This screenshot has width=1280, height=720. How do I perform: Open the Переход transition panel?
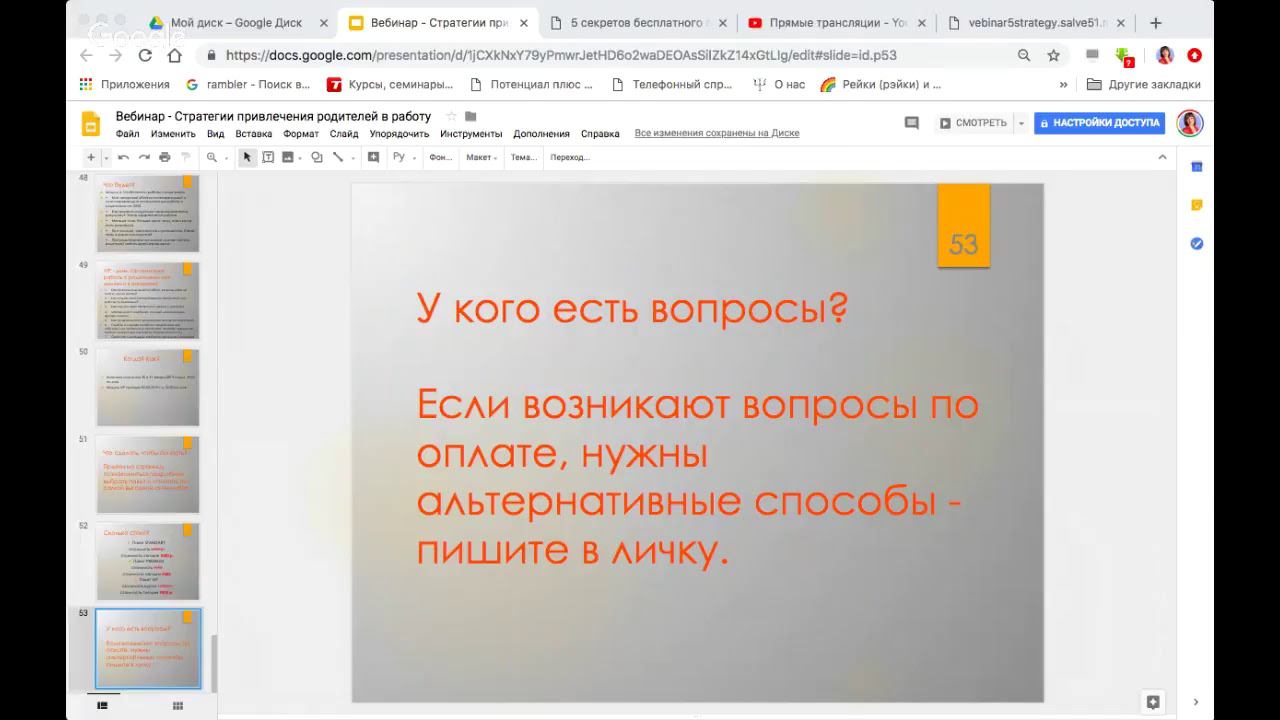570,157
